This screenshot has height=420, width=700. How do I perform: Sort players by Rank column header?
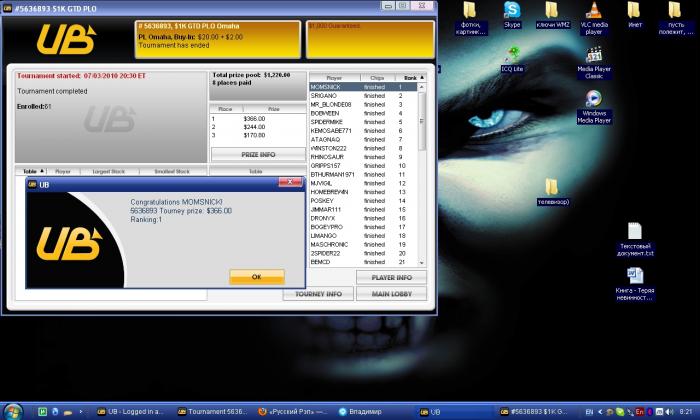click(x=410, y=78)
